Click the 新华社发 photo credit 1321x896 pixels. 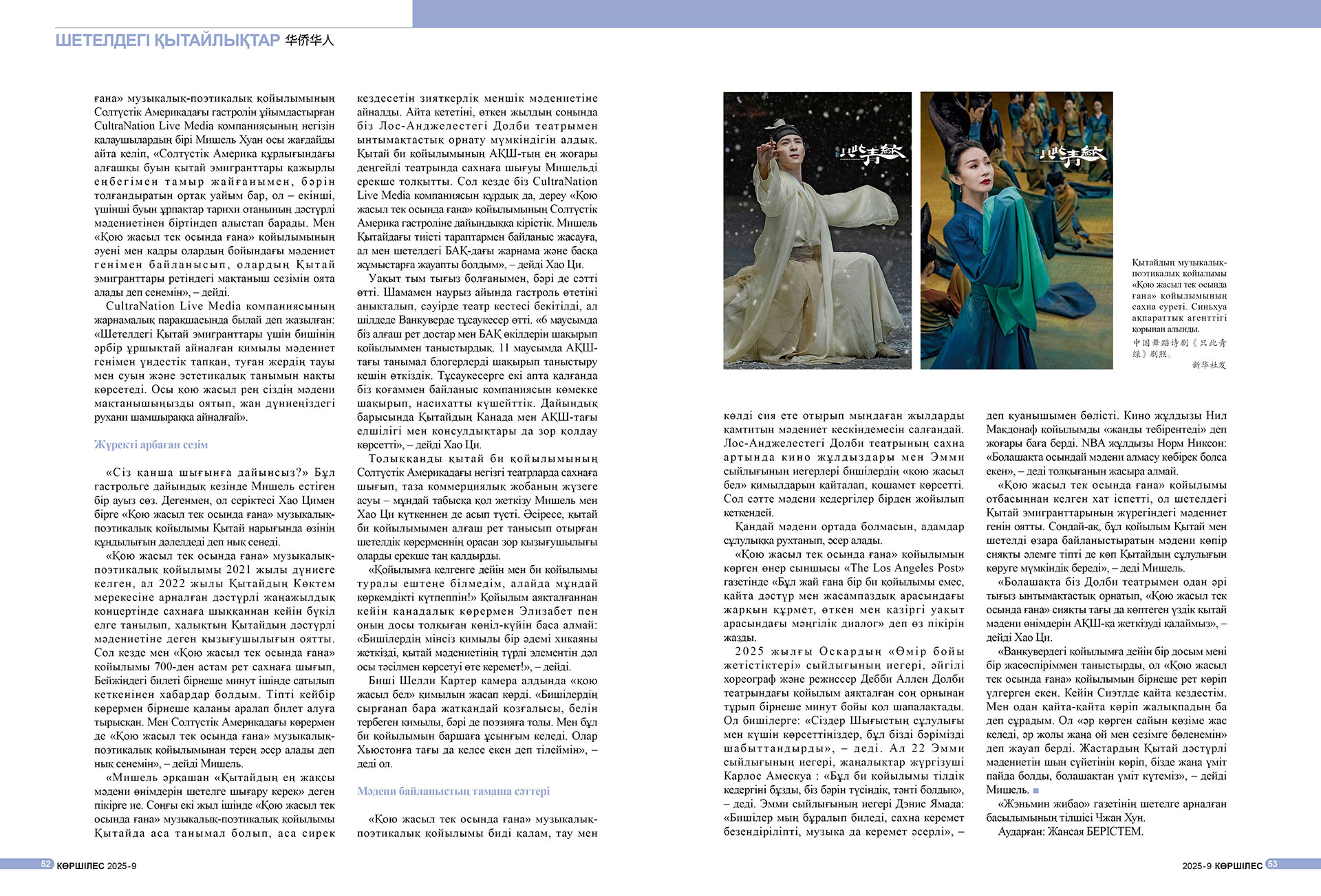tap(1209, 365)
